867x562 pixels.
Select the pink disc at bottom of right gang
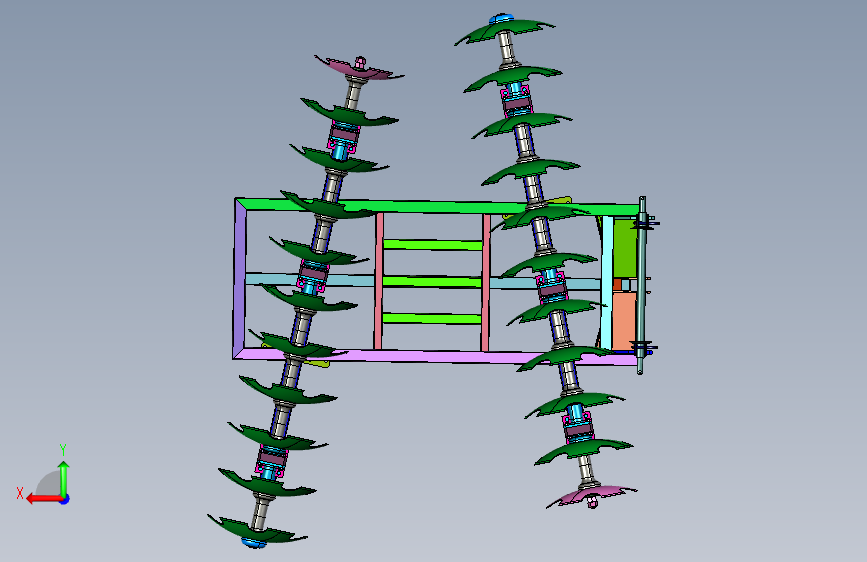click(x=592, y=495)
